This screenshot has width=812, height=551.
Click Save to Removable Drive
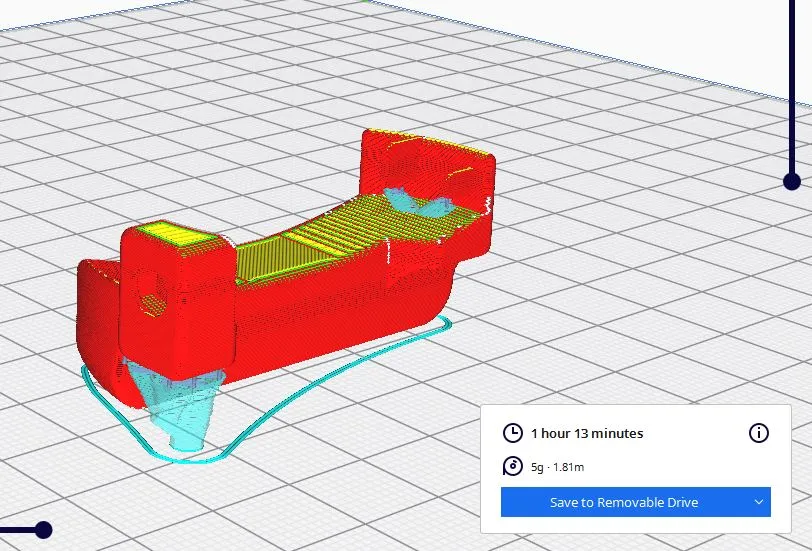tap(623, 502)
